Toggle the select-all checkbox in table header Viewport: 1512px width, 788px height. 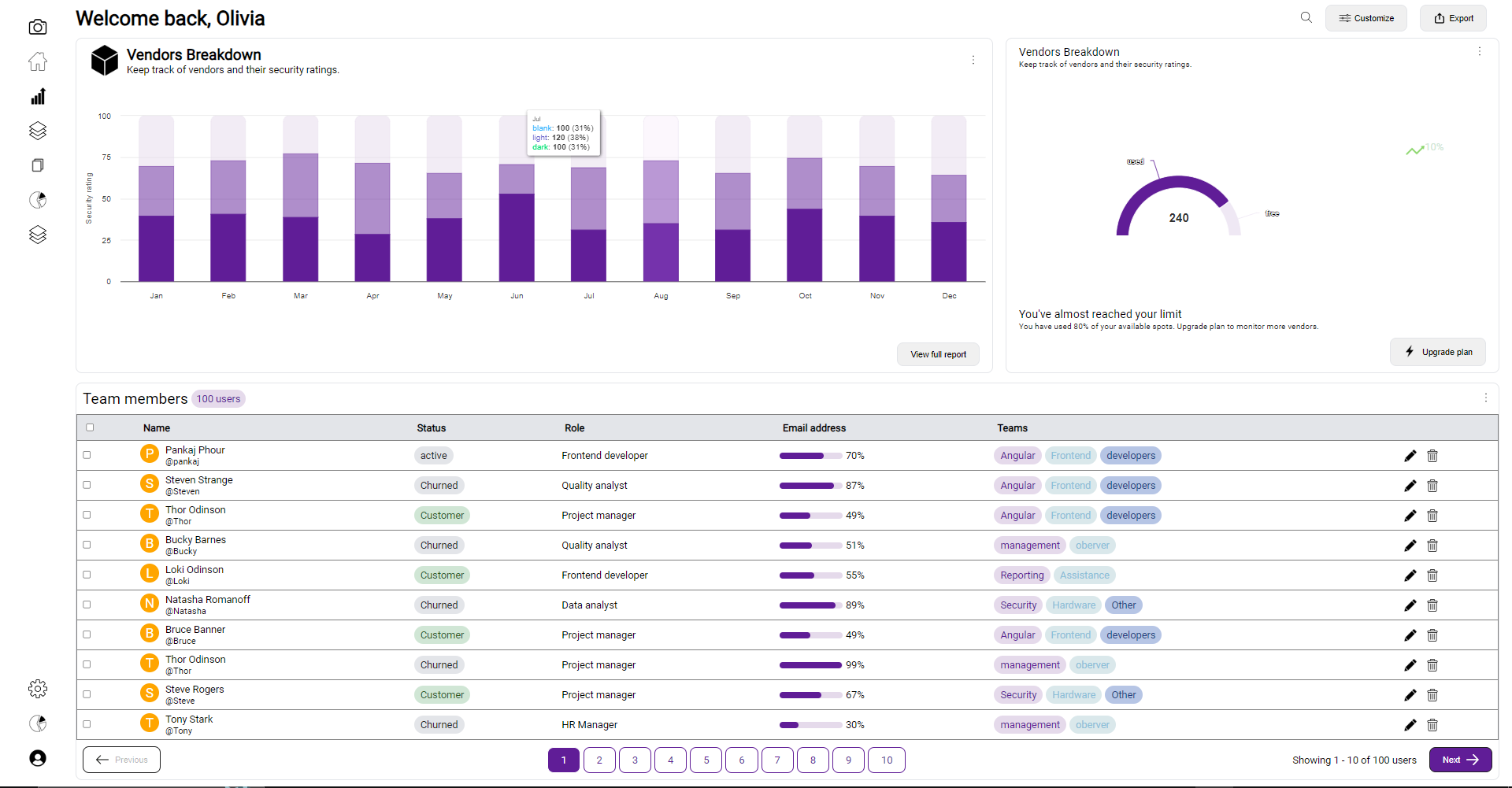[x=90, y=427]
